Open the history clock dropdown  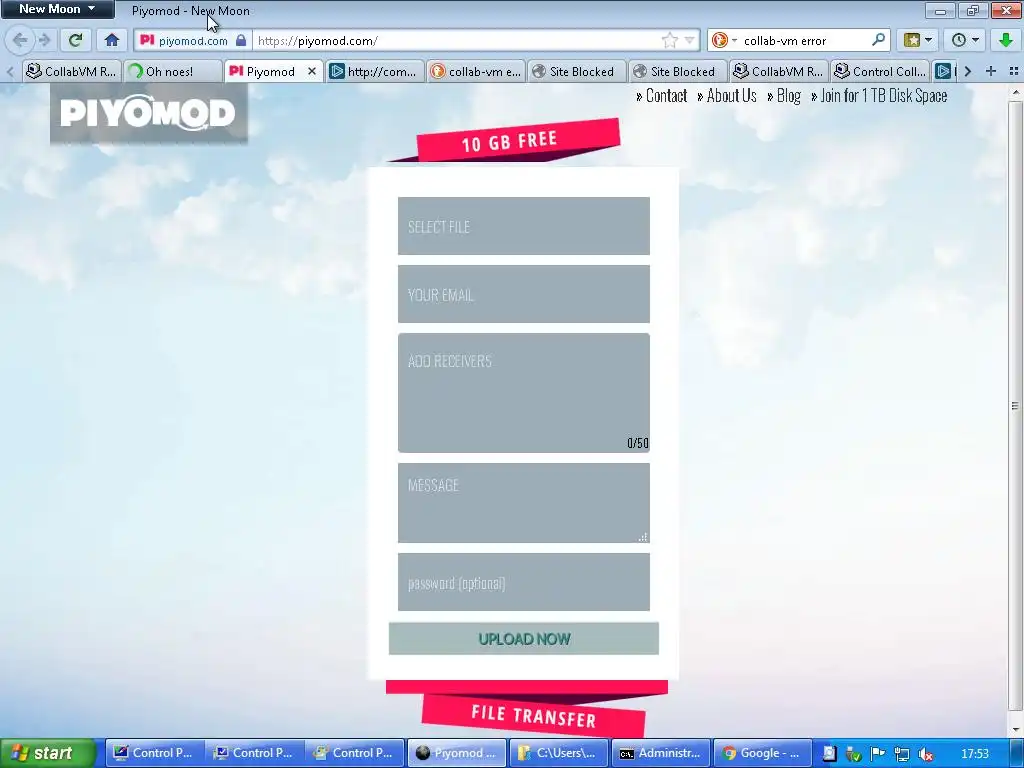click(965, 40)
